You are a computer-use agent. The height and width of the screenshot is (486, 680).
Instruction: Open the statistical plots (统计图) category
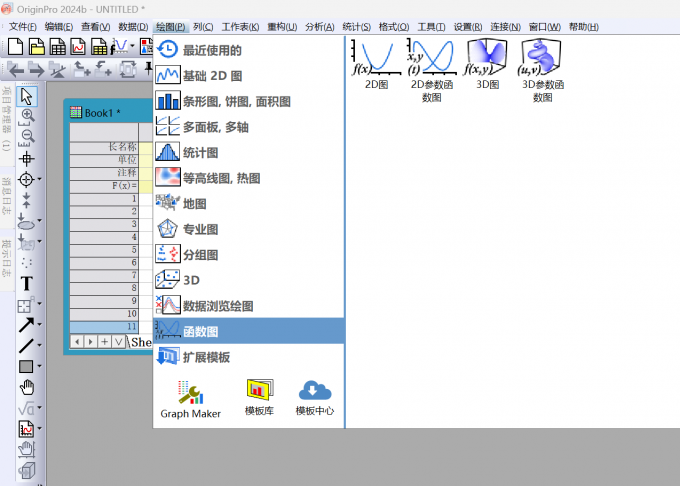point(249,153)
